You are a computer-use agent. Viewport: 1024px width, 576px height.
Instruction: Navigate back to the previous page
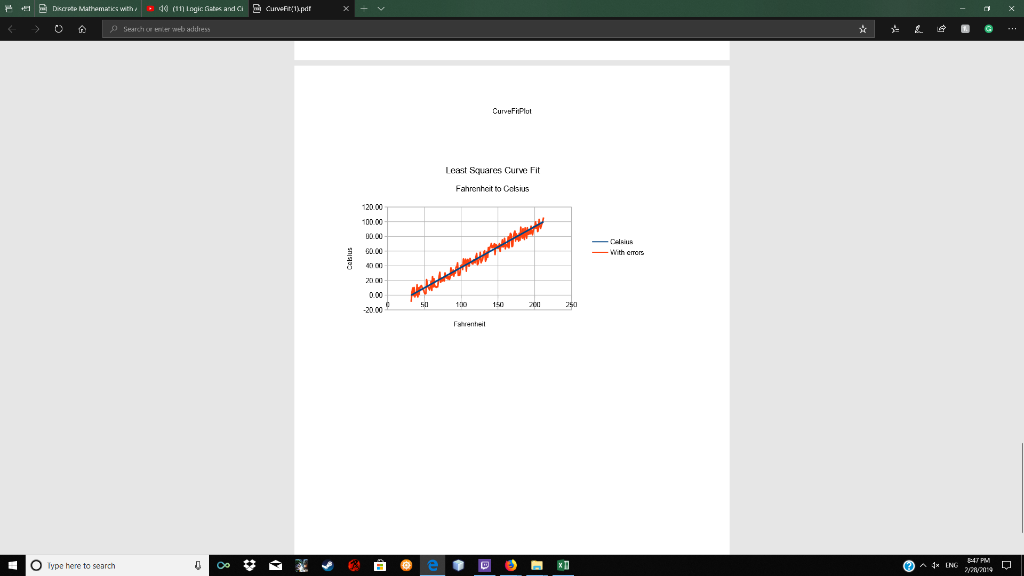coord(12,29)
